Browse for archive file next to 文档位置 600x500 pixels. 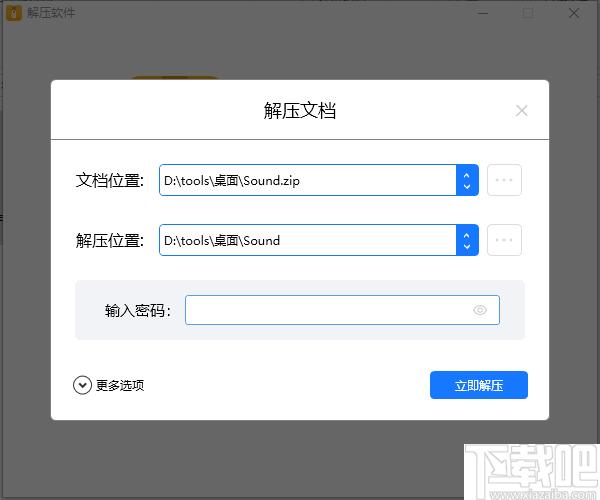[504, 181]
